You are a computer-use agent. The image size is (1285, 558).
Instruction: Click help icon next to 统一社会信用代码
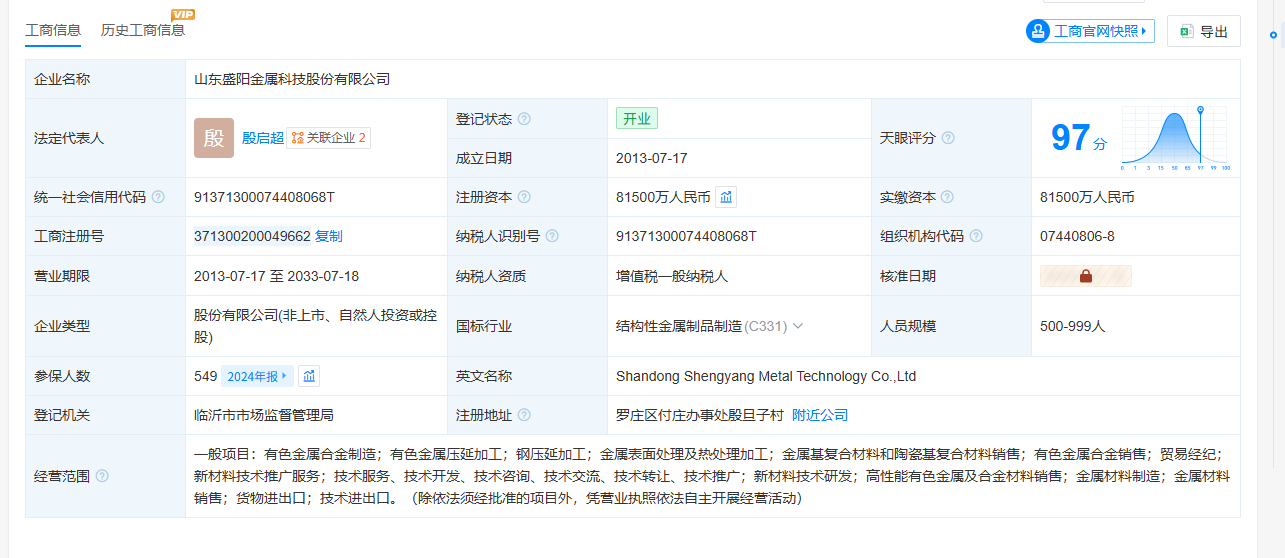158,197
